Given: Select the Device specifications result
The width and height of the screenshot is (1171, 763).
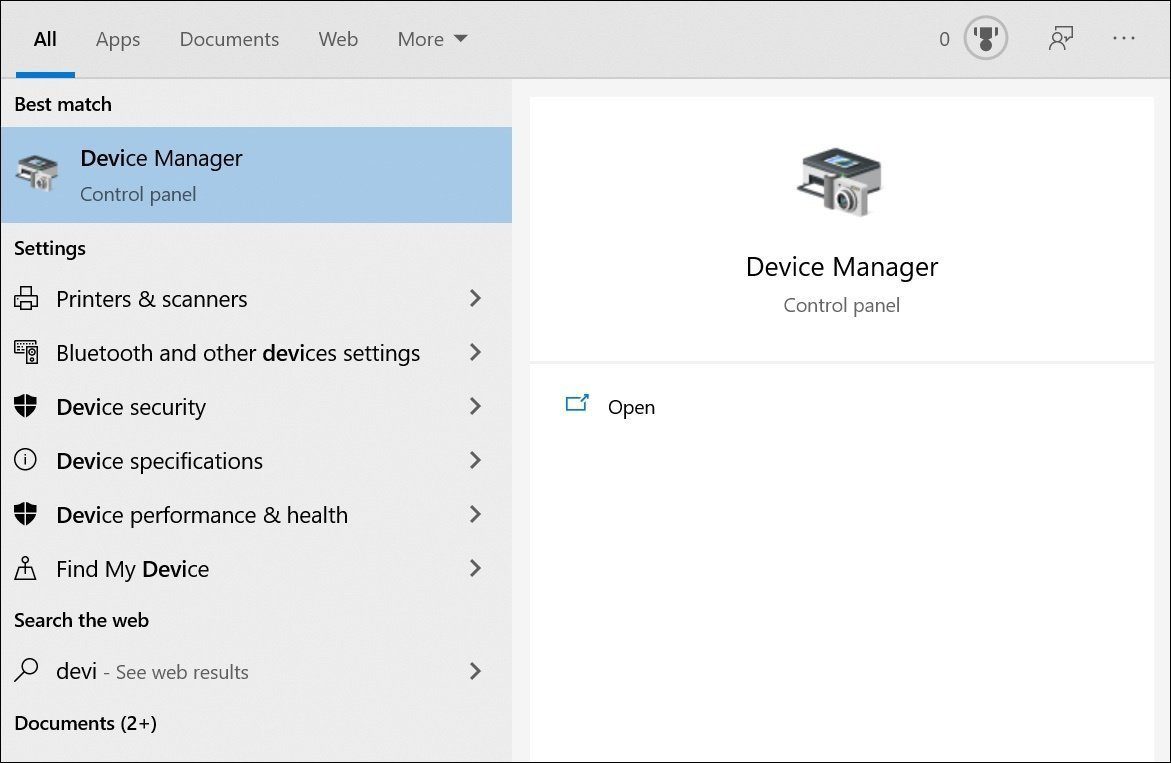Looking at the screenshot, I should pos(256,460).
